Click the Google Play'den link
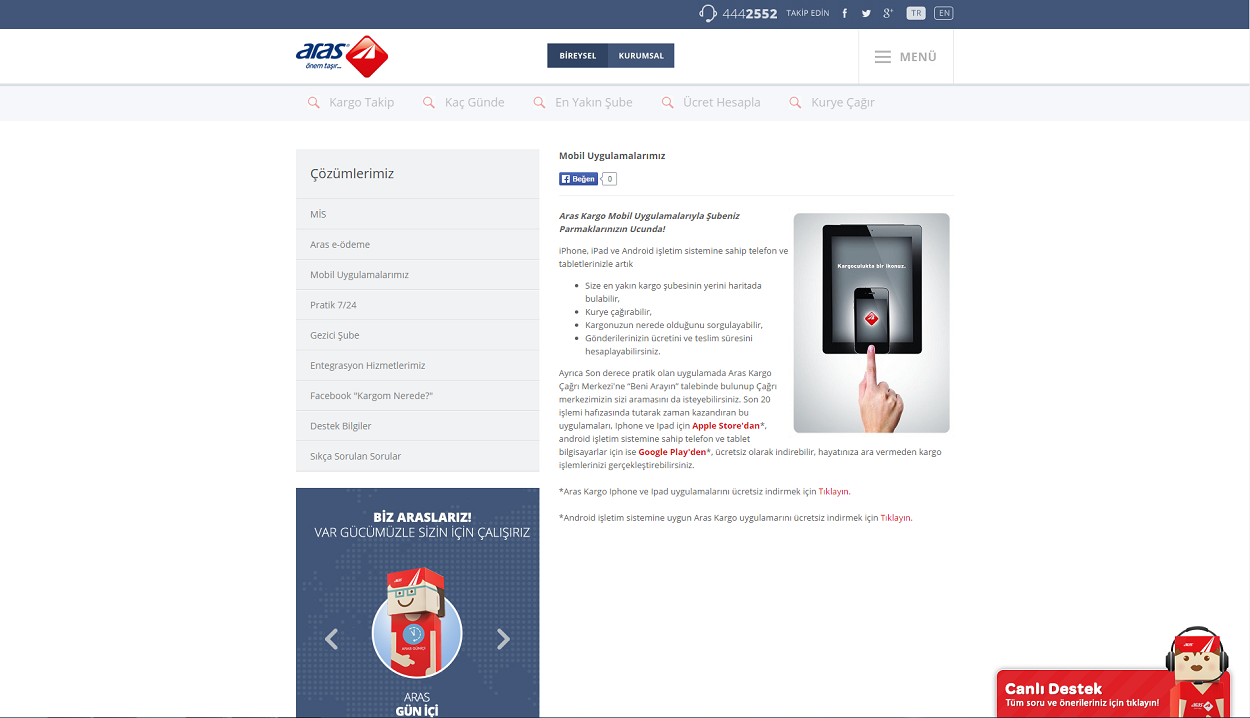Screen dimensions: 1250x718 pos(672,452)
